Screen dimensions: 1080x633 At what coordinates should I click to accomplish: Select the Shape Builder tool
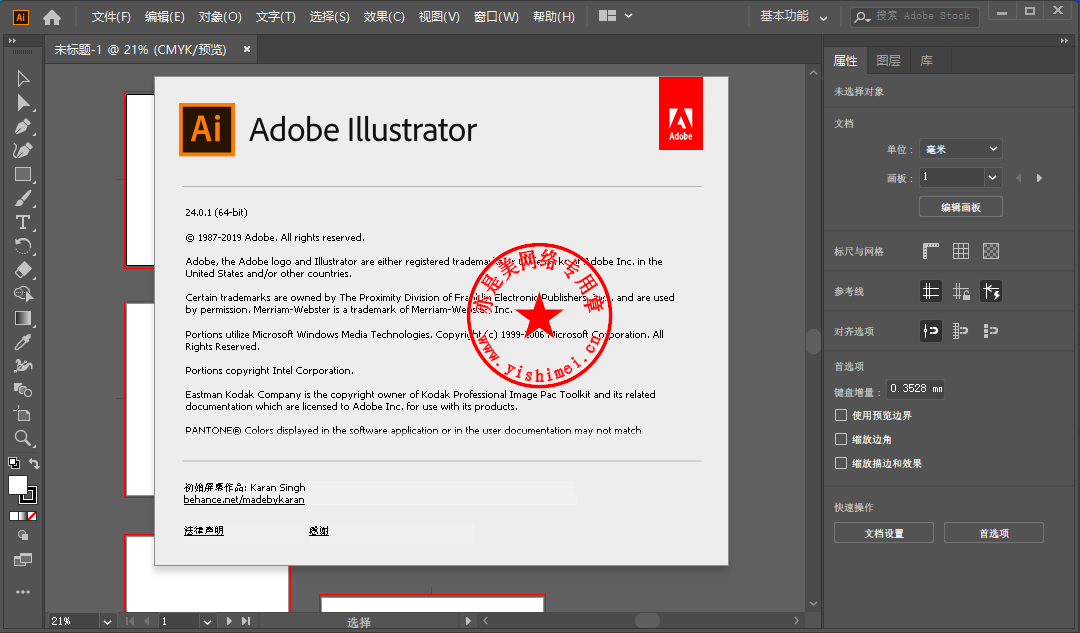point(23,294)
